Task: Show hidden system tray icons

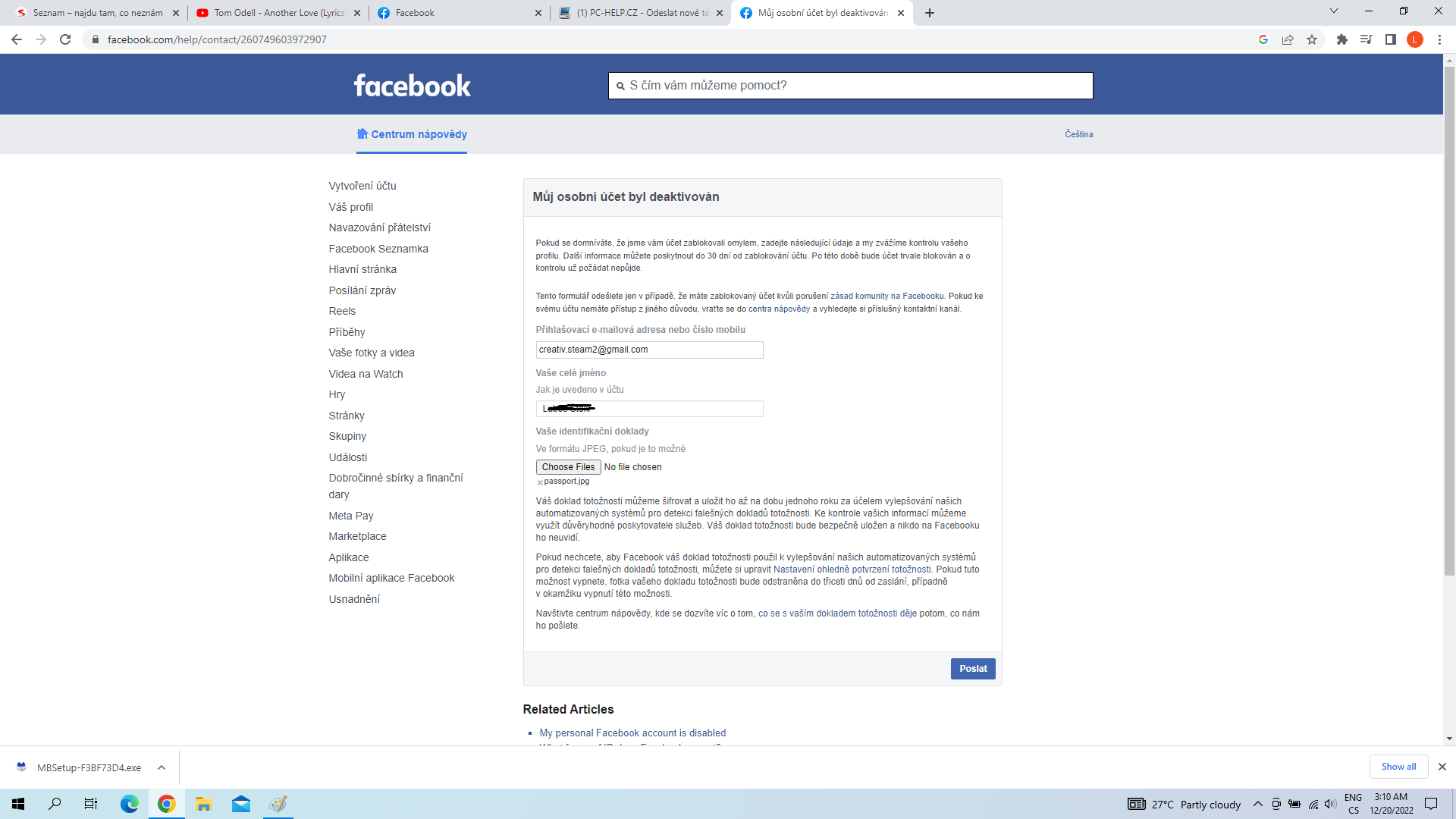Action: click(1257, 804)
